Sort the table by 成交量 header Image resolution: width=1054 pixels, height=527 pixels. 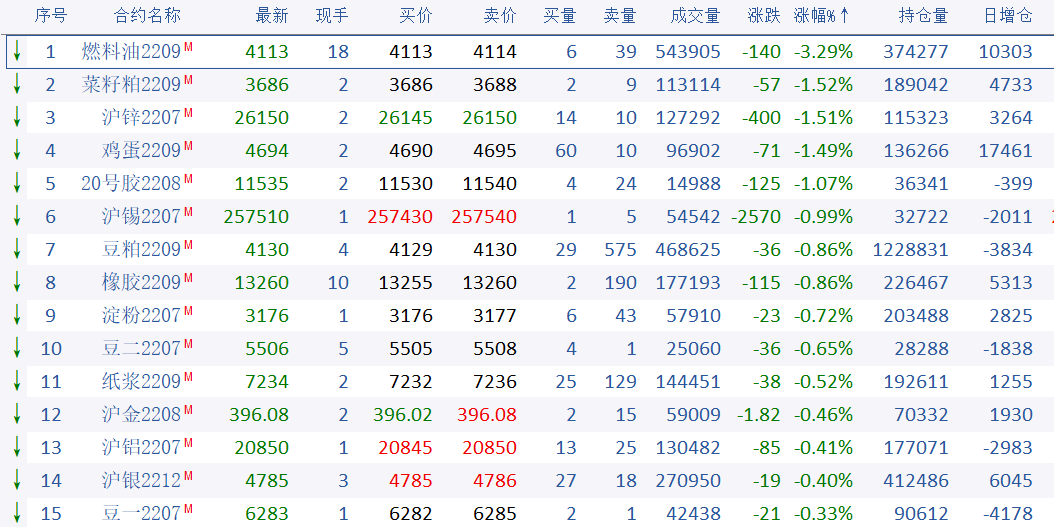(696, 15)
